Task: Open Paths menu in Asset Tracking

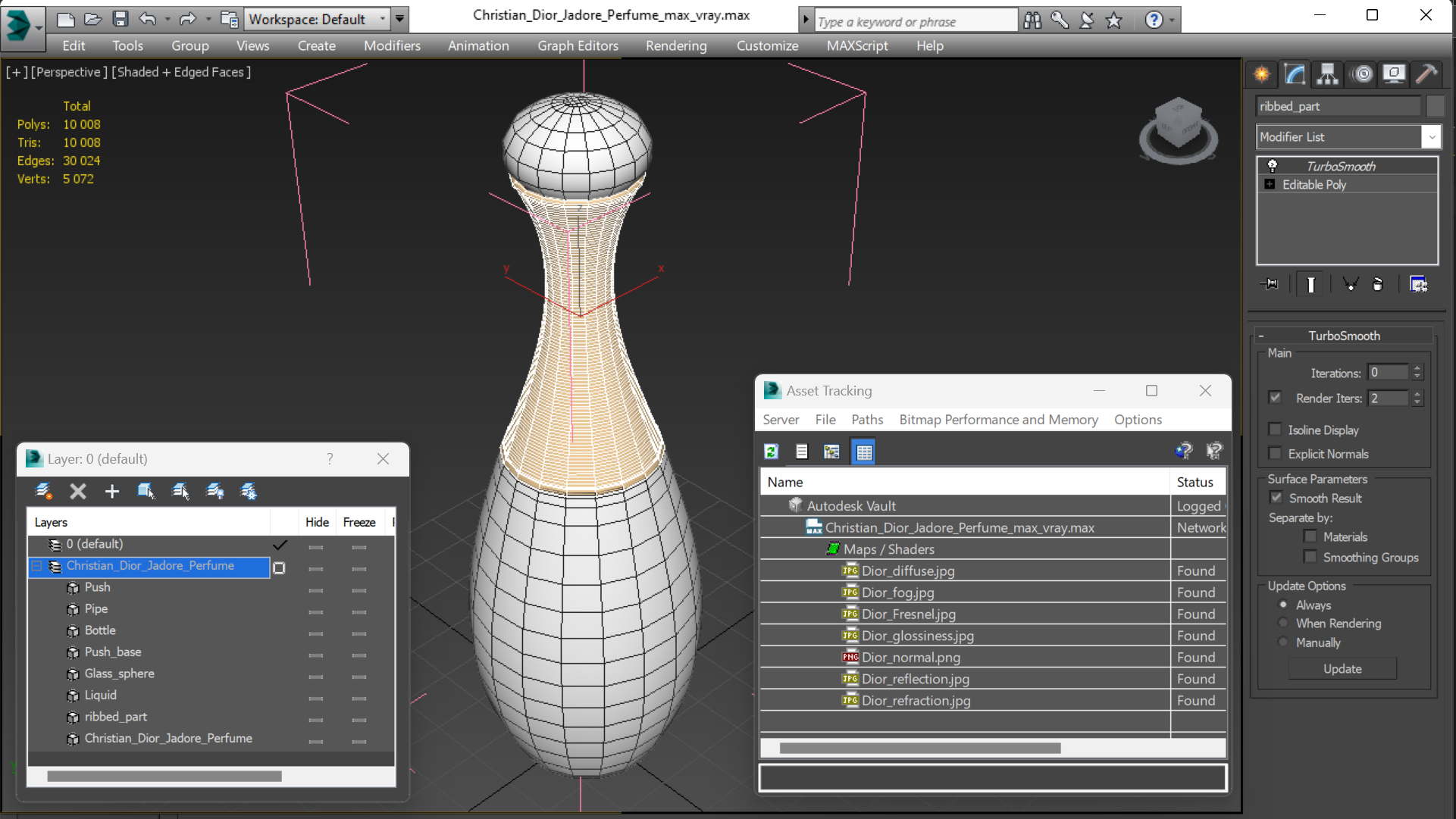Action: pyautogui.click(x=866, y=420)
